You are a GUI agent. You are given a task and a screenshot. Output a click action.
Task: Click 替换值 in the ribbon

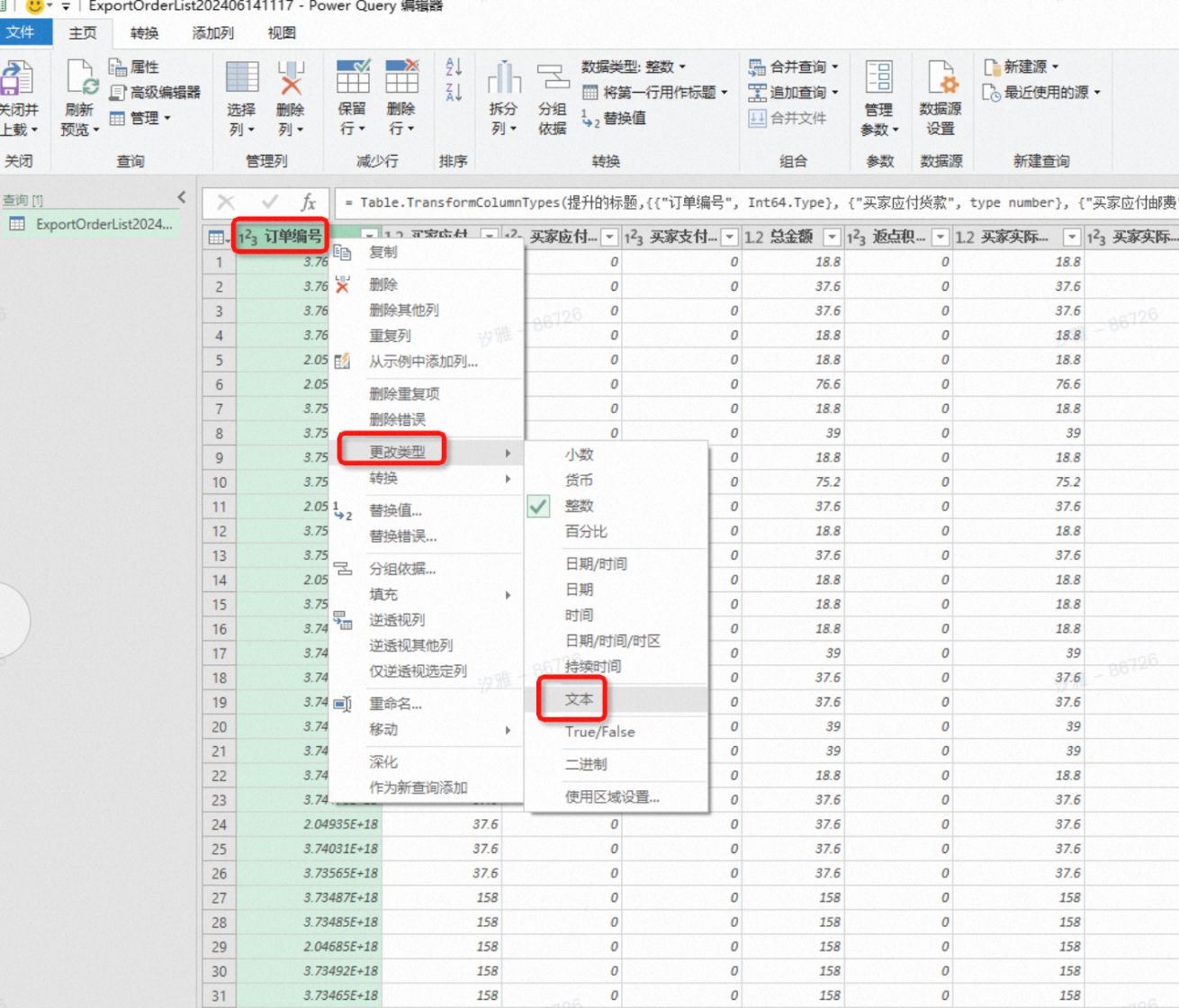(x=614, y=118)
